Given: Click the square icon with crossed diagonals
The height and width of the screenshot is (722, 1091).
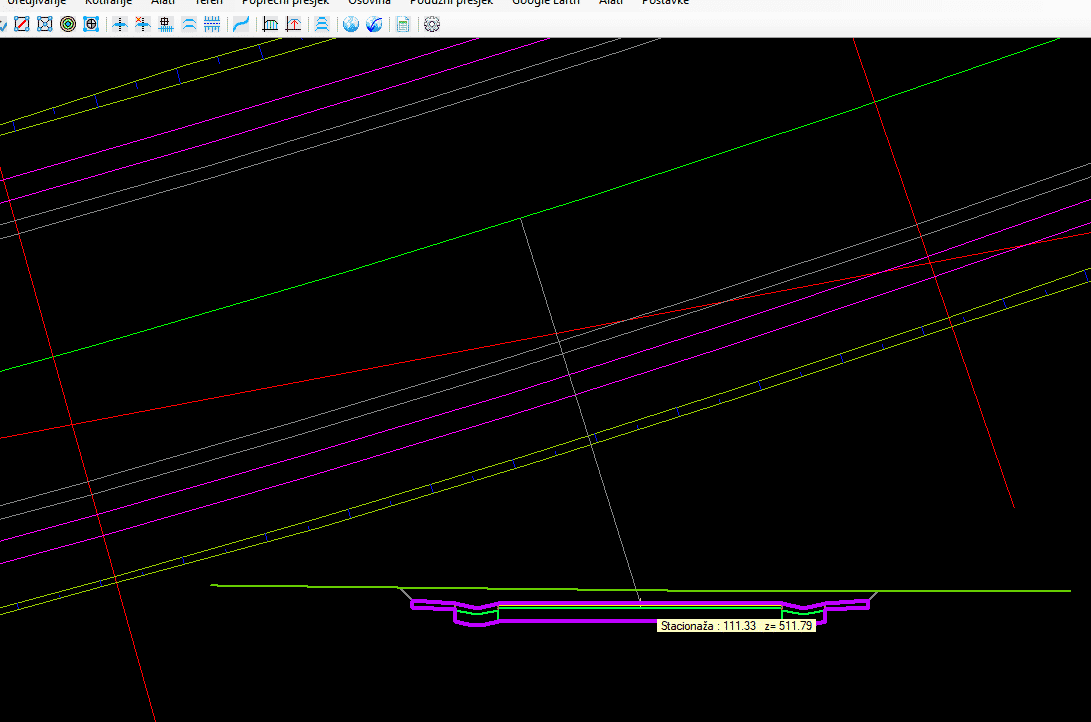Looking at the screenshot, I should pyautogui.click(x=44, y=24).
